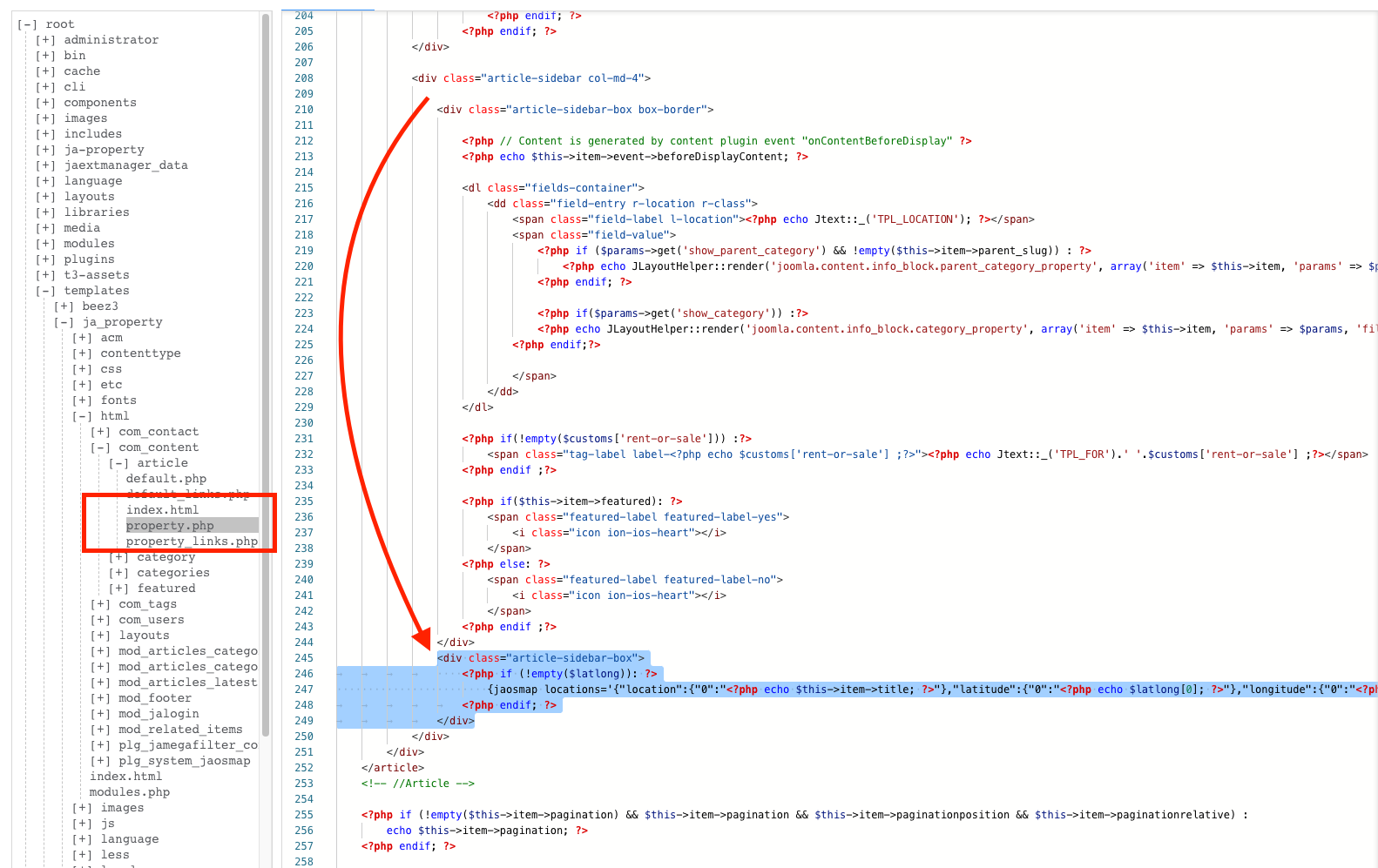Expand the category folder under com_content
Image resolution: width=1378 pixels, height=868 pixels.
pos(118,557)
